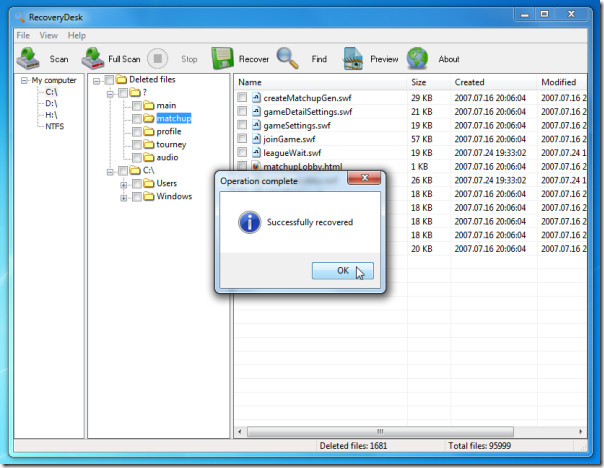The height and width of the screenshot is (468, 604).
Task: Click the file icon of gameDetailSettings.swf
Action: [x=256, y=112]
